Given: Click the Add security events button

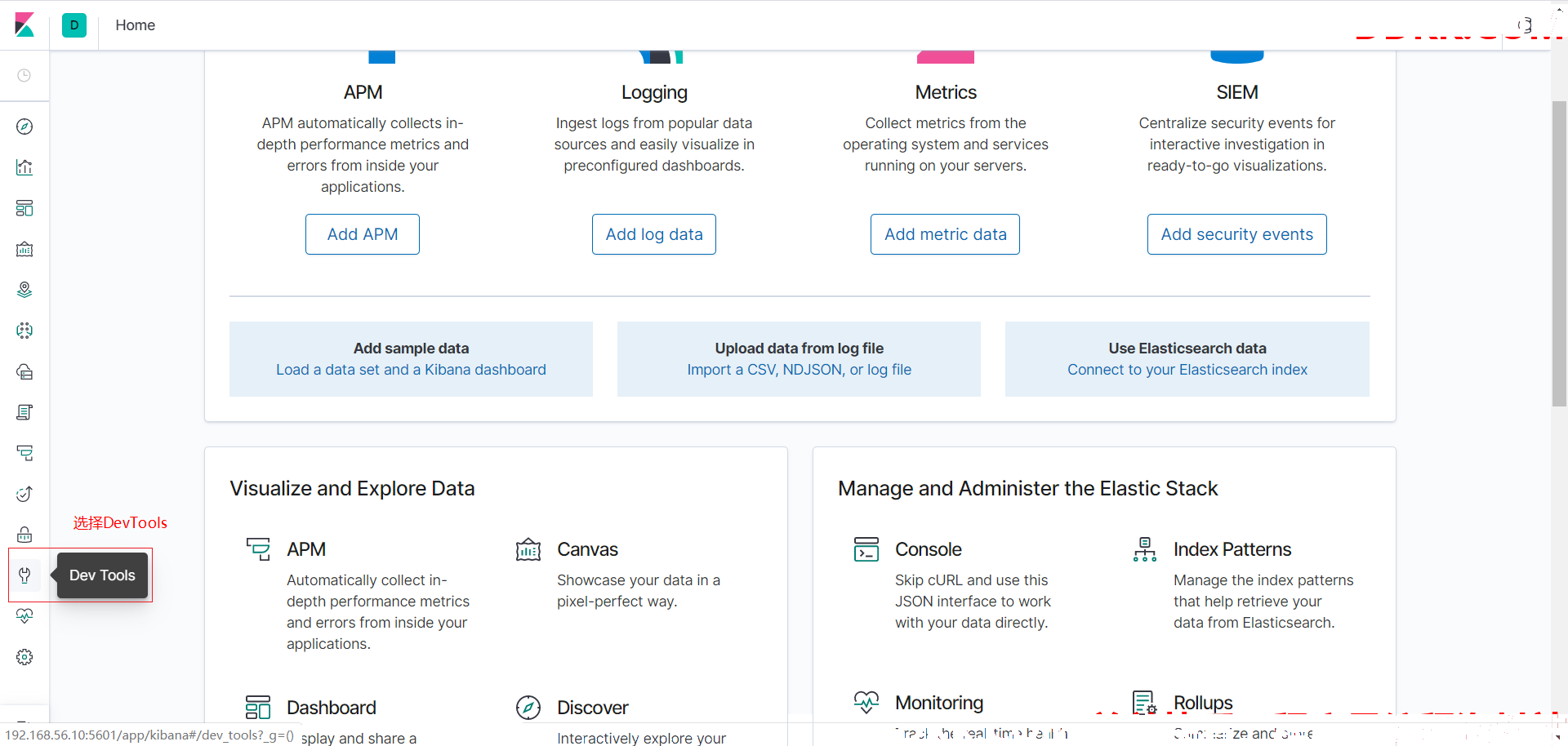Looking at the screenshot, I should tap(1236, 234).
